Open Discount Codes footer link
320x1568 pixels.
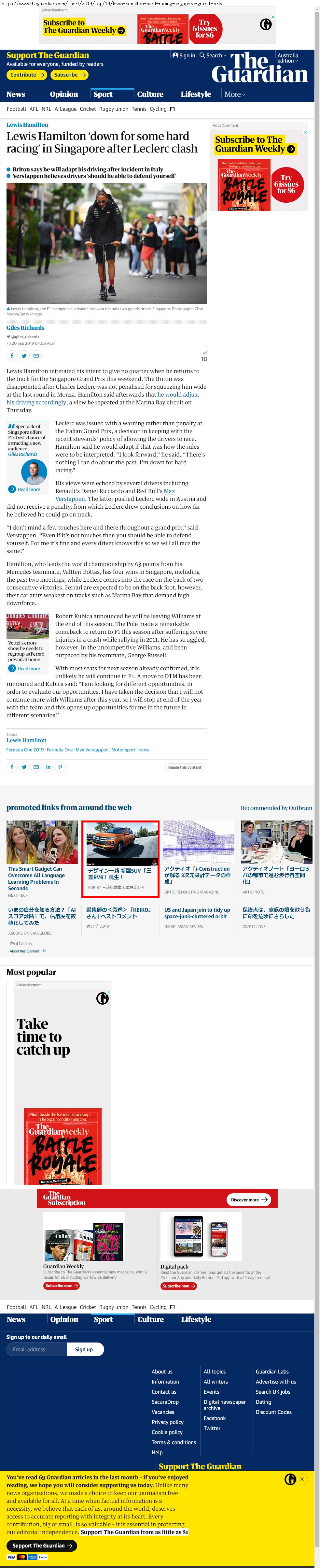pos(274,1412)
